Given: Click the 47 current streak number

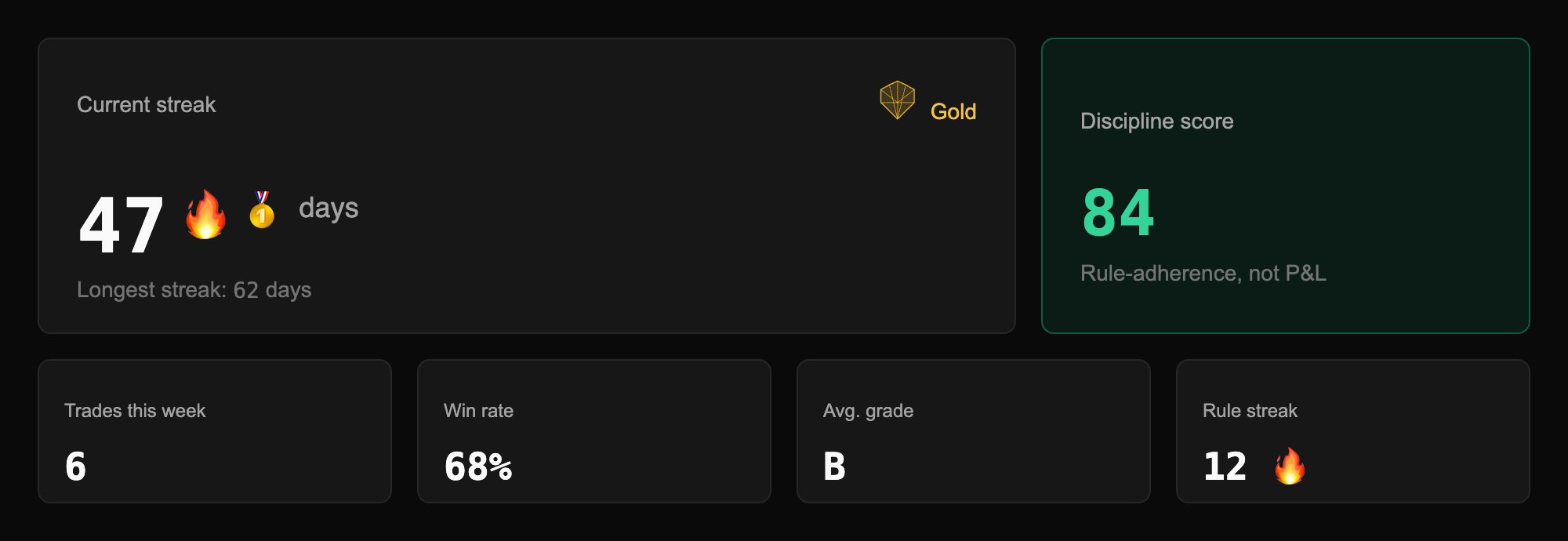Looking at the screenshot, I should 121,226.
